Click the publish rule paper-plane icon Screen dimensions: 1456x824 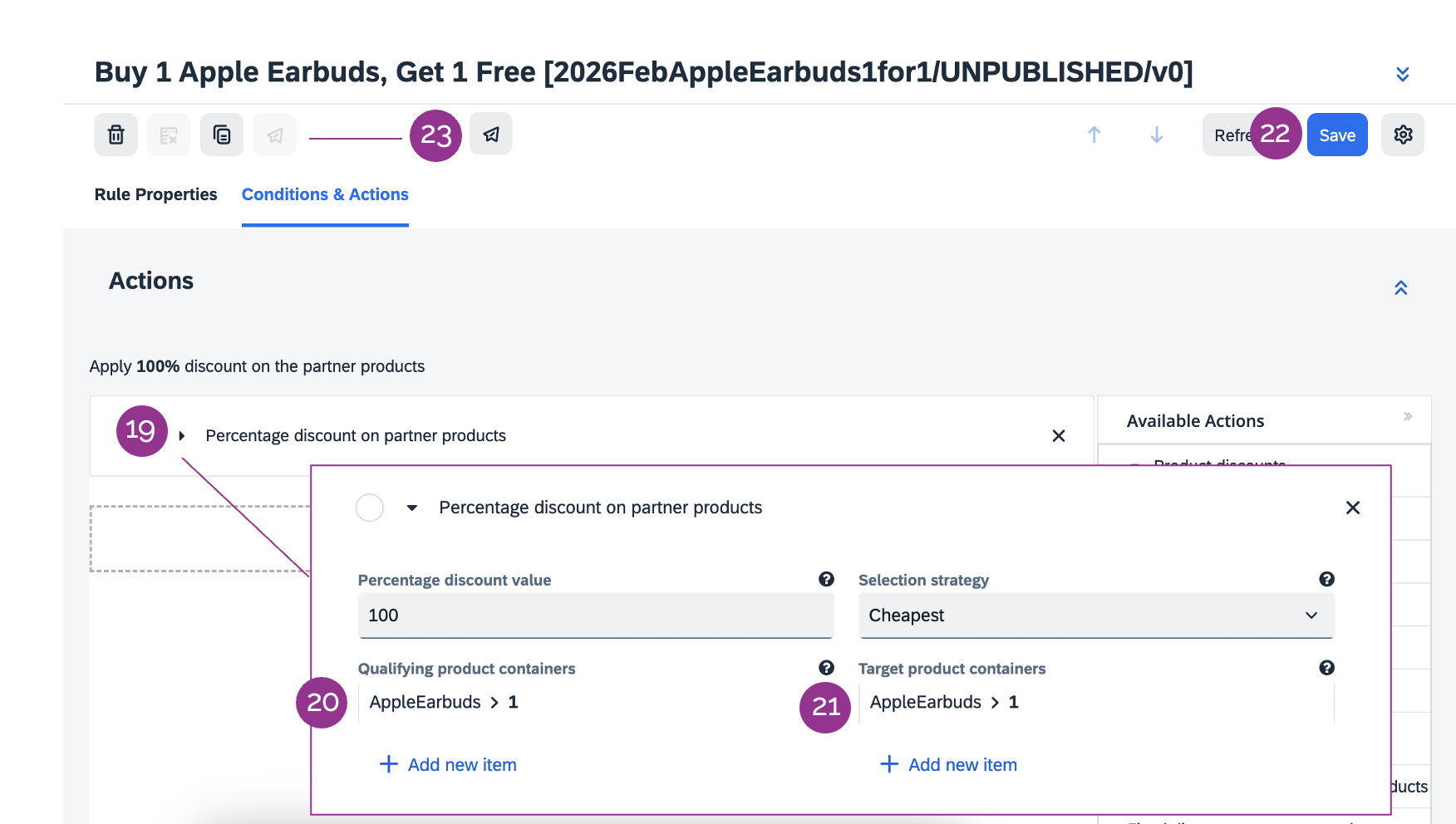(x=491, y=135)
